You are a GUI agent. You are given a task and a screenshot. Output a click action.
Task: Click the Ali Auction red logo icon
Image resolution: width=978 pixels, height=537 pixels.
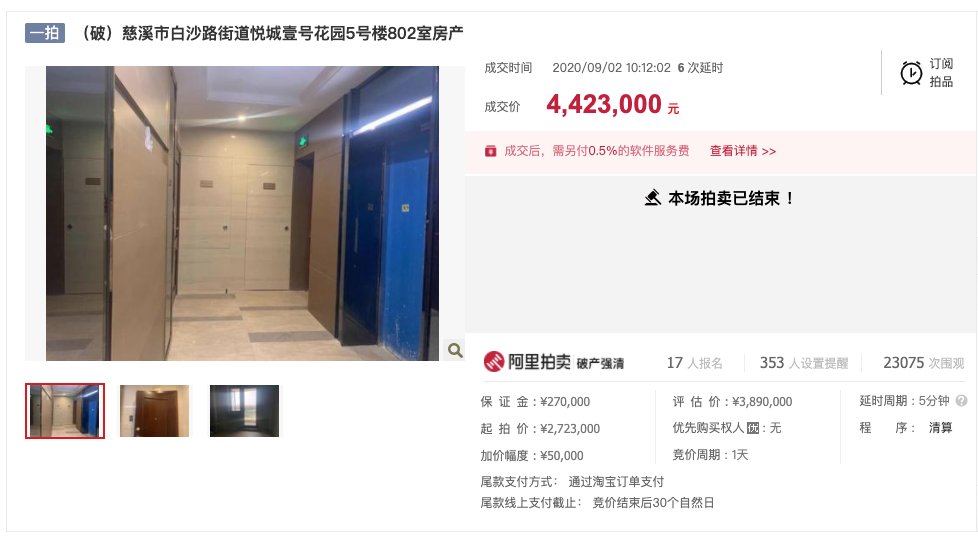(x=494, y=362)
